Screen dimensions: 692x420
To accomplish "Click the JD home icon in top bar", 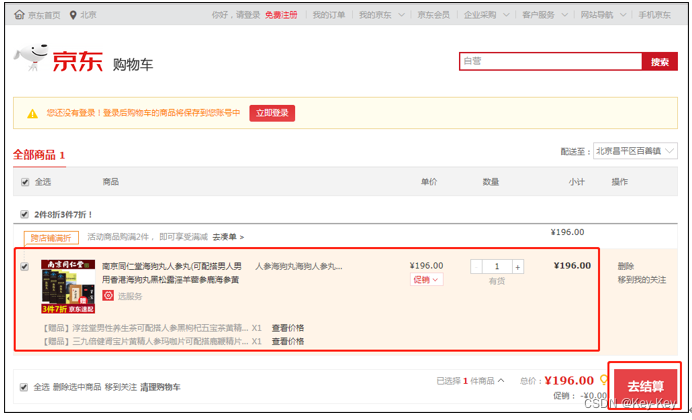I will [x=19, y=15].
